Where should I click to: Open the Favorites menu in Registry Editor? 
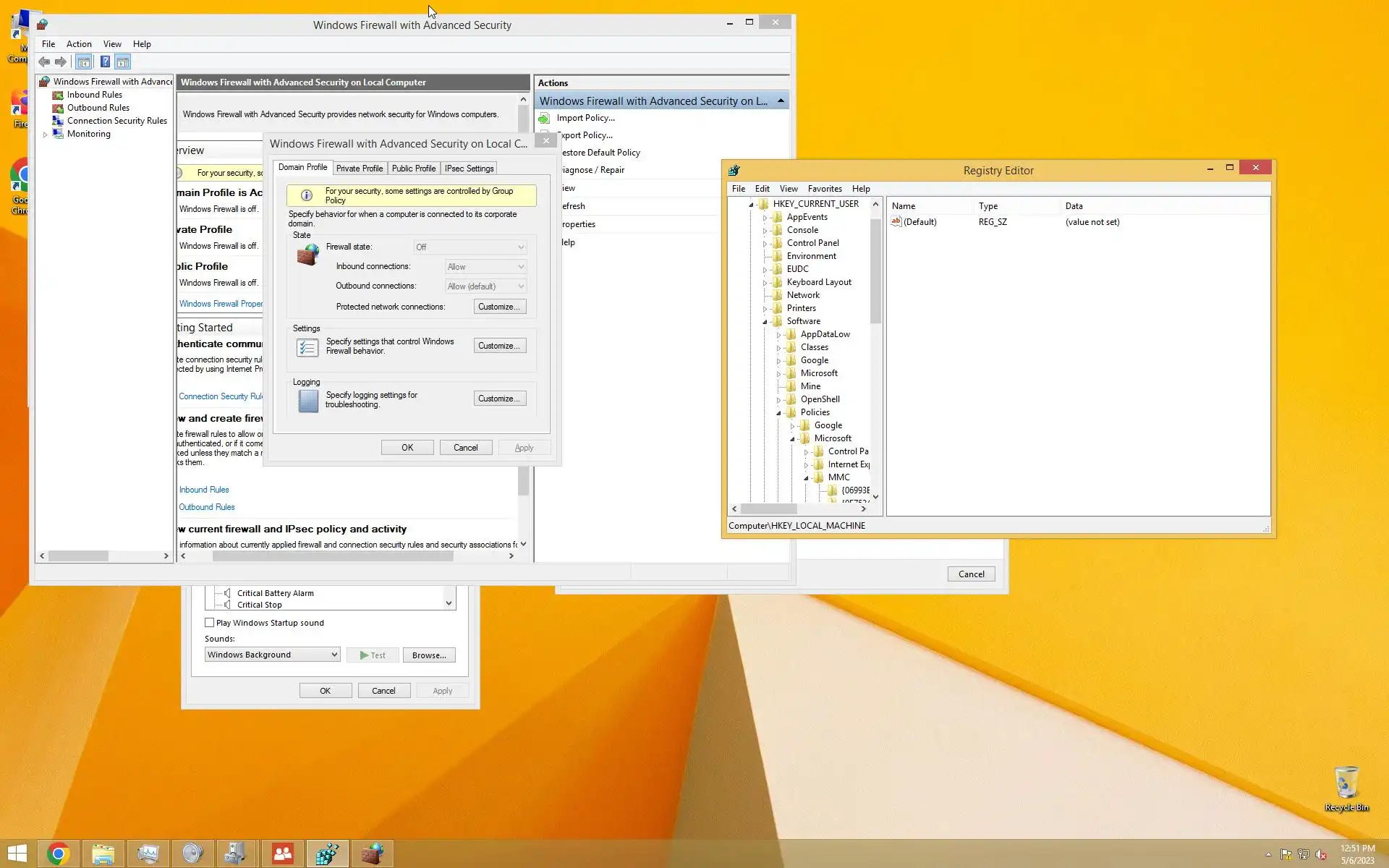824,189
